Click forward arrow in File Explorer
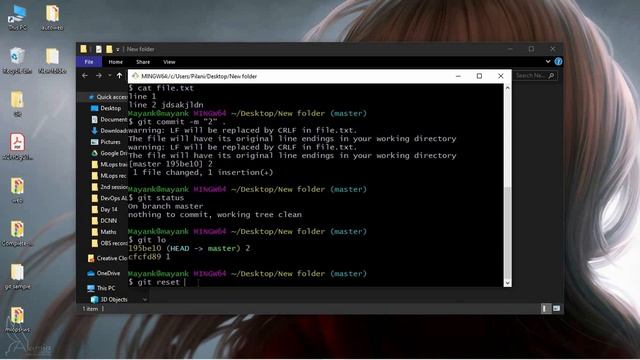The image size is (640, 360). click(99, 76)
